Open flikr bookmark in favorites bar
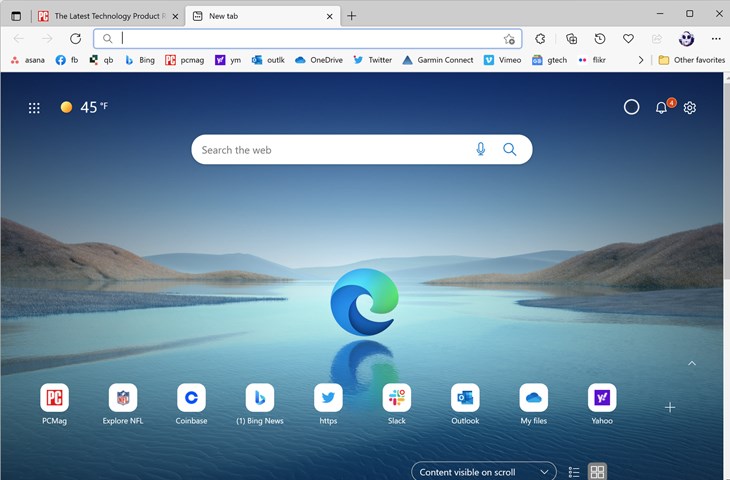The width and height of the screenshot is (730, 480). pyautogui.click(x=592, y=60)
